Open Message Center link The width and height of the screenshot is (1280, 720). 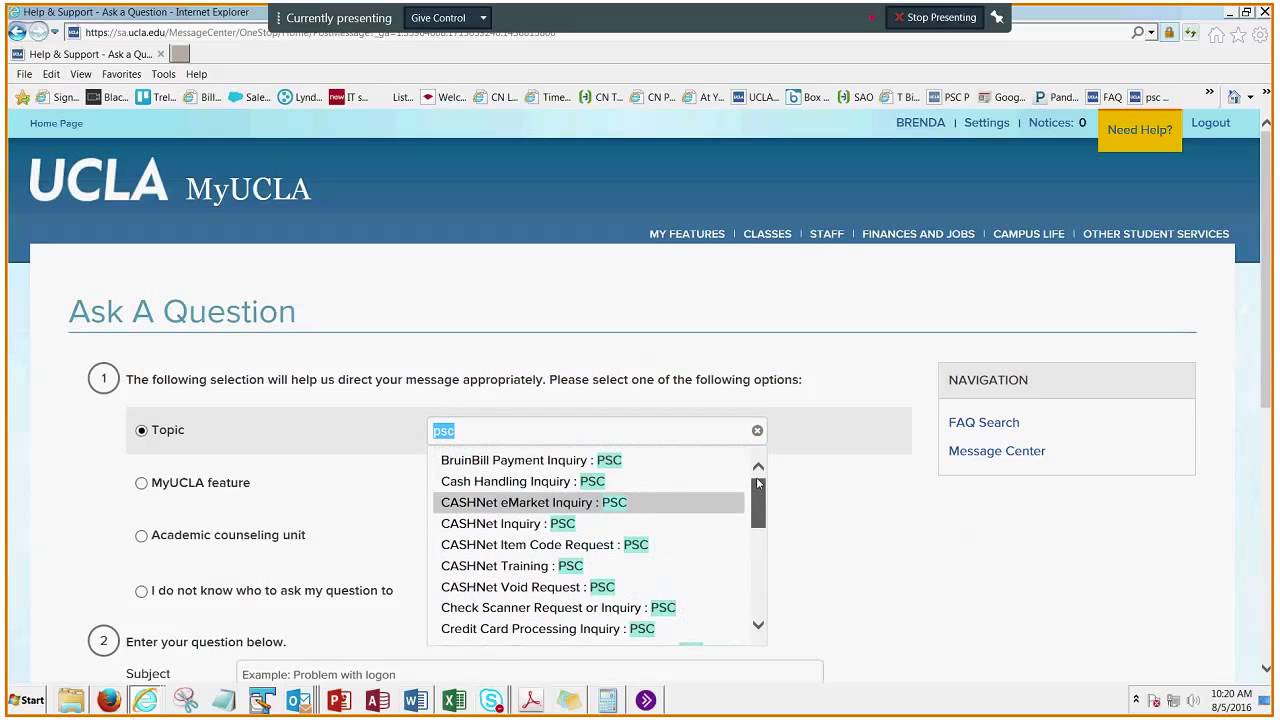pyautogui.click(x=997, y=451)
